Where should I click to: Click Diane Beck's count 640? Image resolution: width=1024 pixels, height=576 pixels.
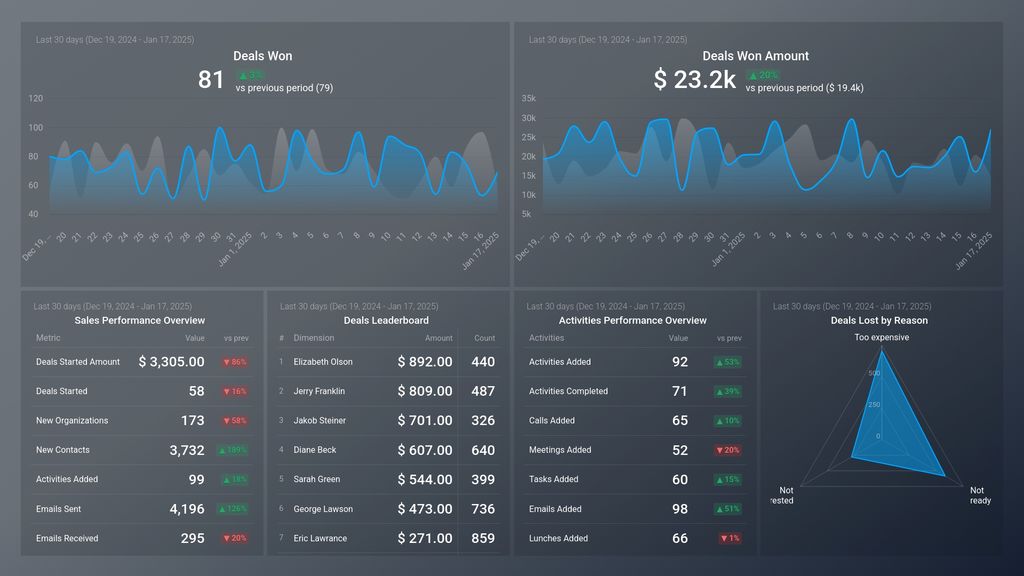tap(483, 450)
